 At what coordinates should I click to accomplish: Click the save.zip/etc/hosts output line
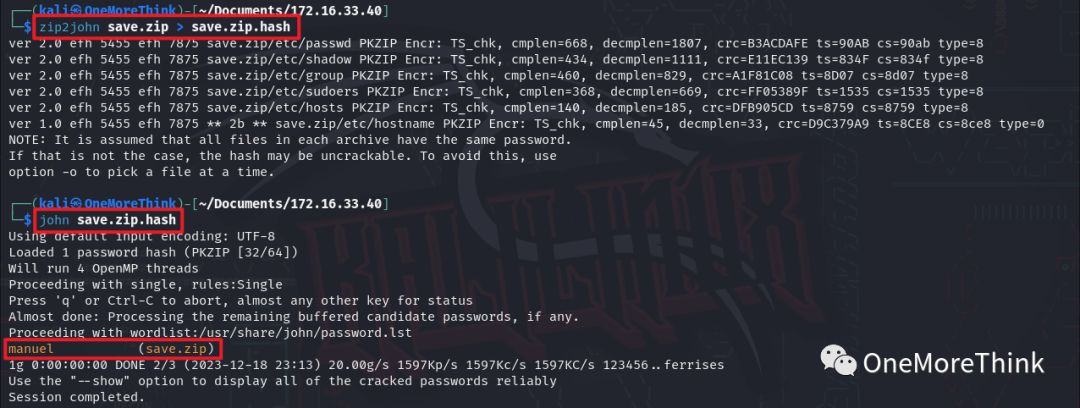tap(488, 108)
